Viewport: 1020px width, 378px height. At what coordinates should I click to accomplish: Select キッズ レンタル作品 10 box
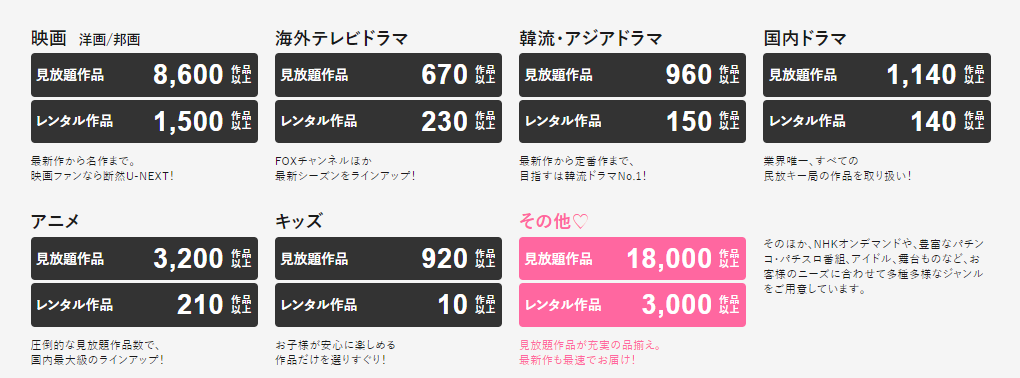388,305
